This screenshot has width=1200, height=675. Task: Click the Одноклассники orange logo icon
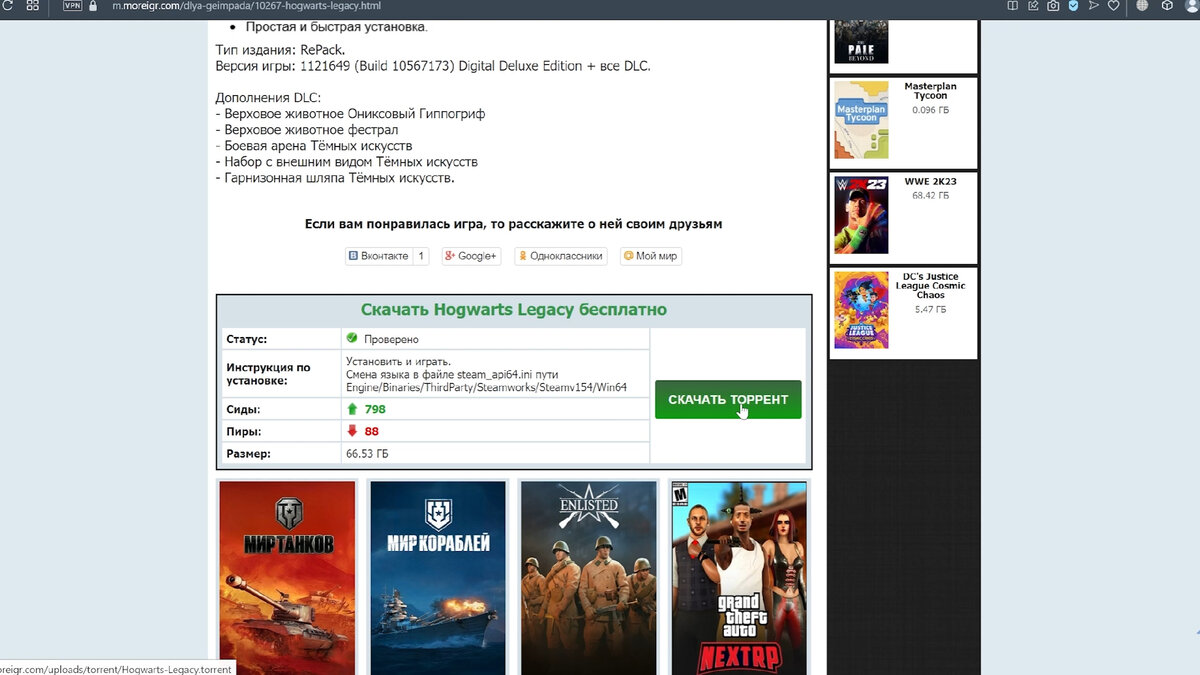pyautogui.click(x=522, y=256)
